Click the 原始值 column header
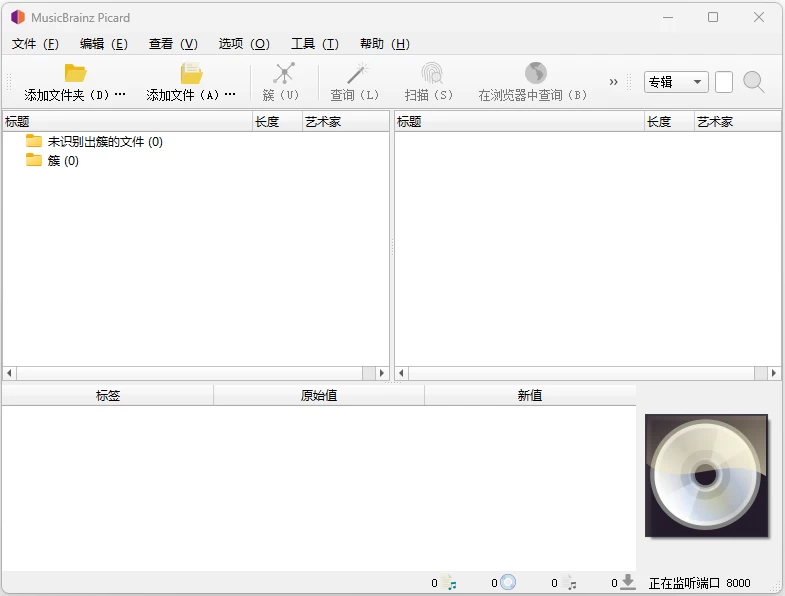The width and height of the screenshot is (785, 596). pyautogui.click(x=319, y=396)
